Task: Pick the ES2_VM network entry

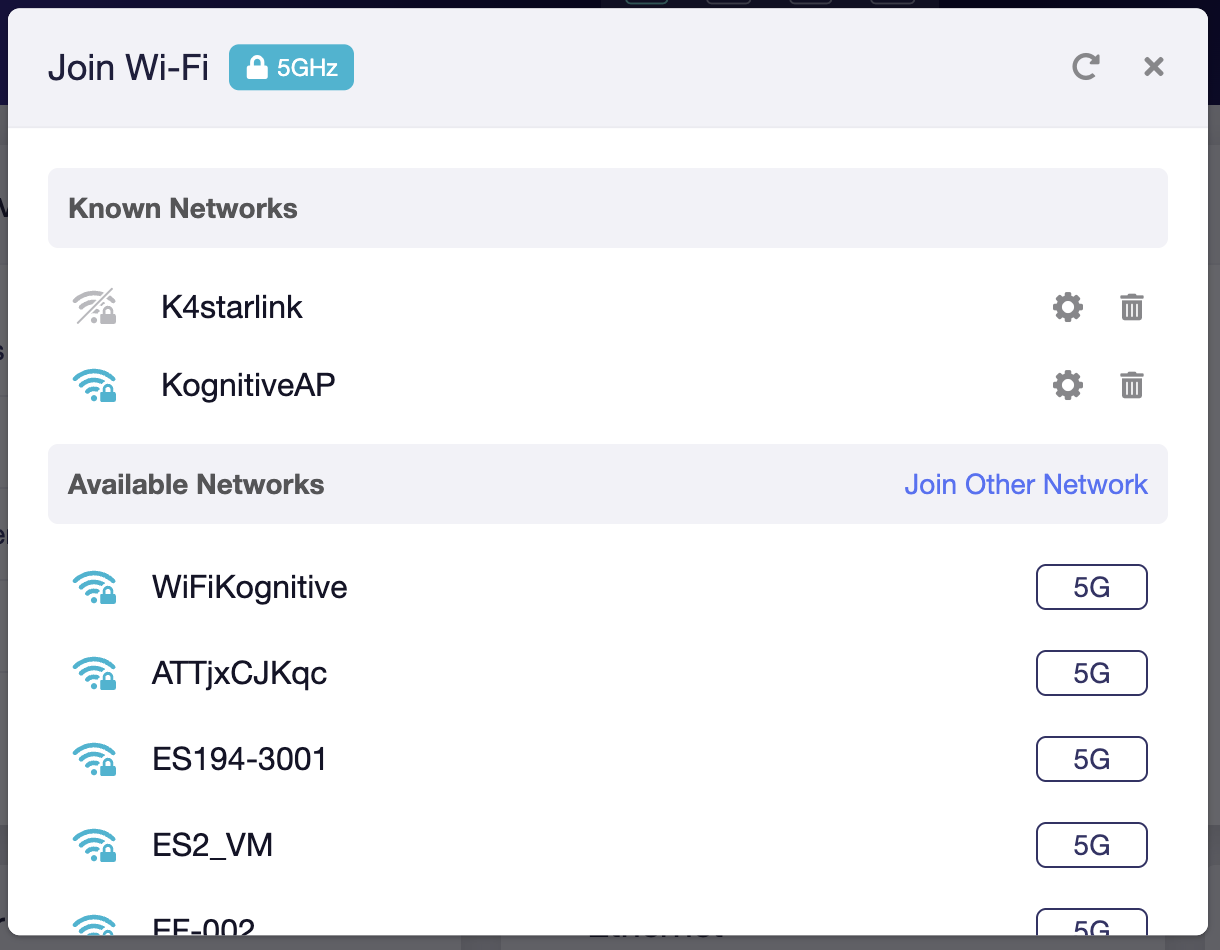Action: pos(212,846)
